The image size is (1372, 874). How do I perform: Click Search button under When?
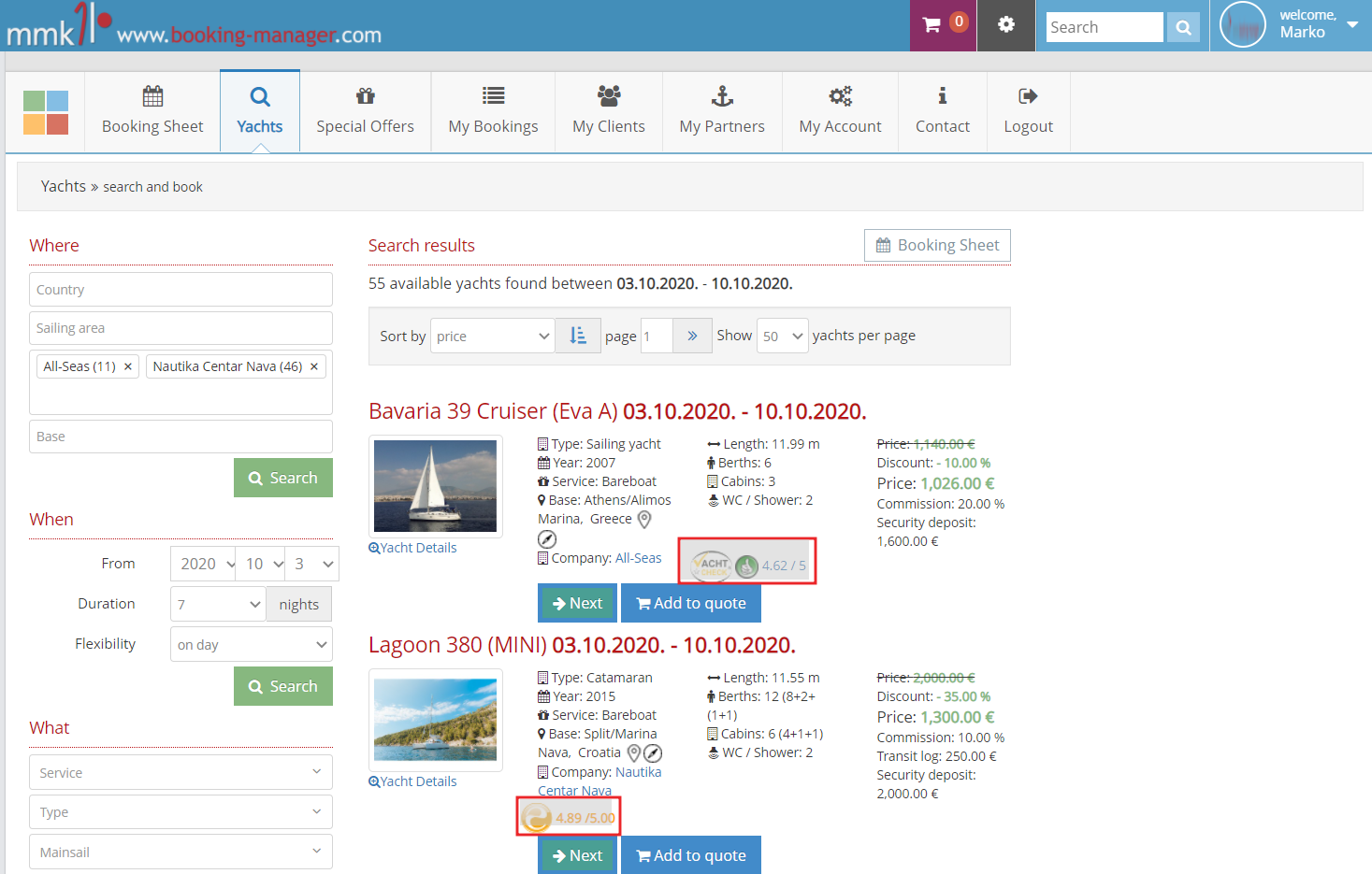283,686
